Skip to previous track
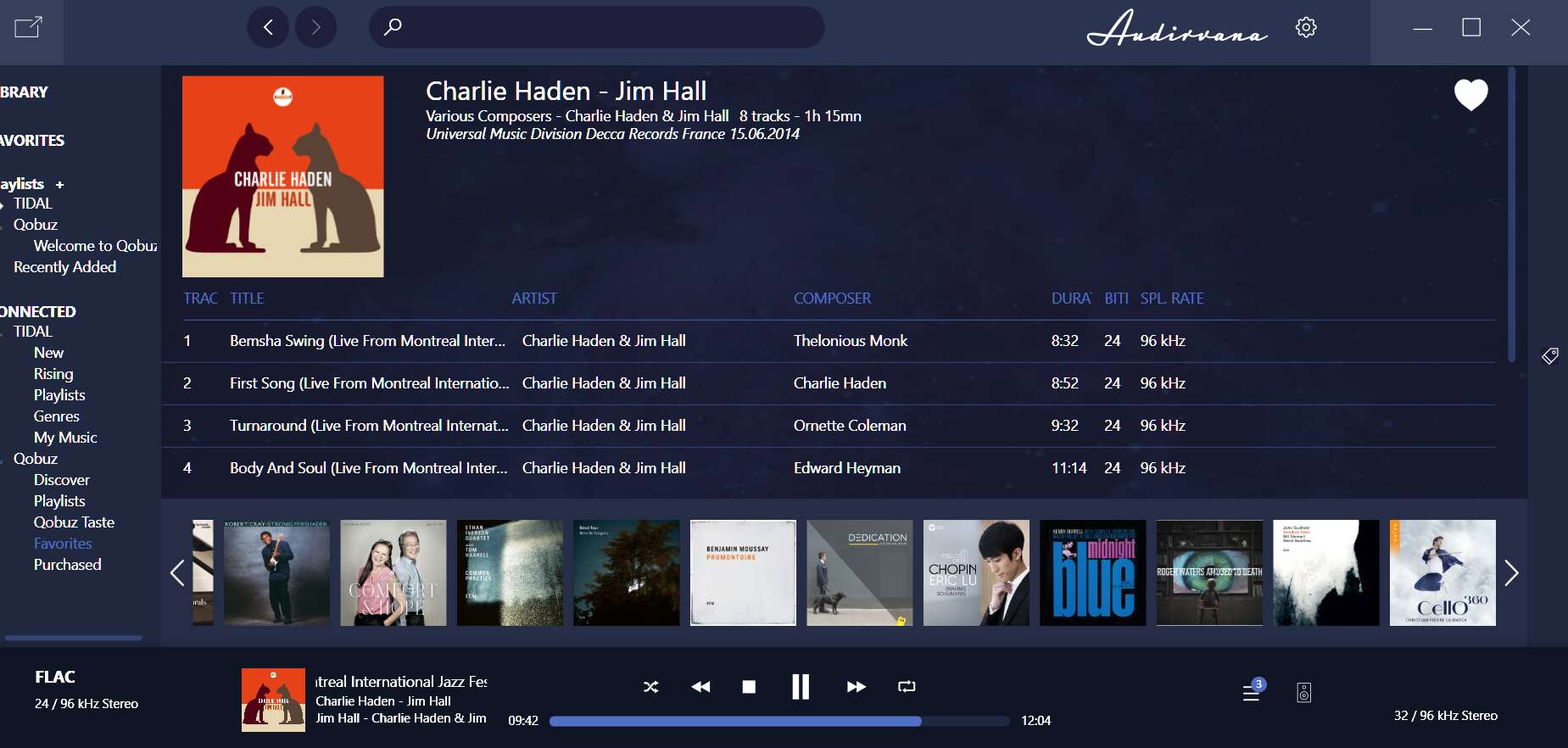 [x=700, y=687]
